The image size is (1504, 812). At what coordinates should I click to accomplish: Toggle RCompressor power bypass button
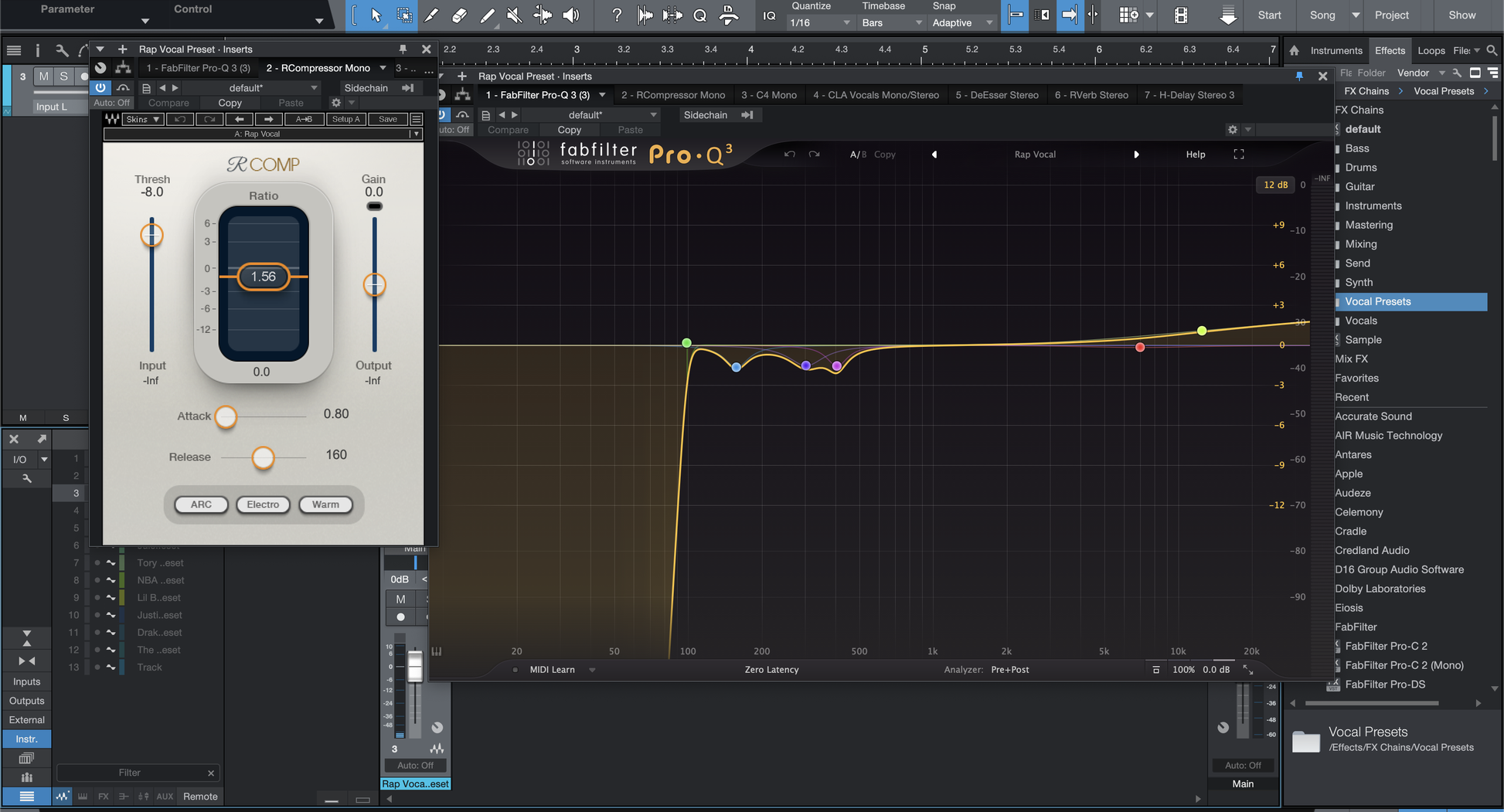pyautogui.click(x=100, y=87)
